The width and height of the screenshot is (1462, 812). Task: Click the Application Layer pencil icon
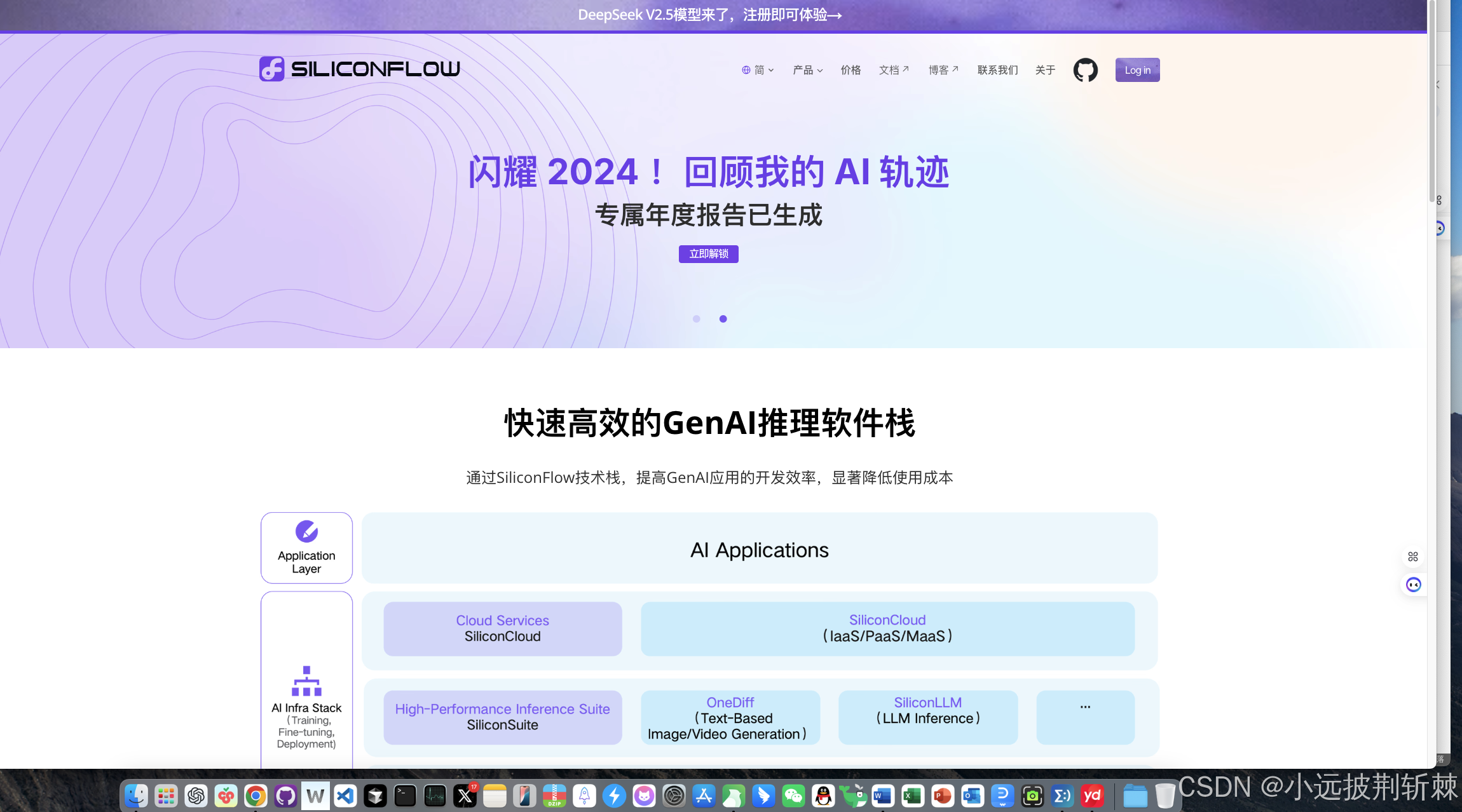coord(306,531)
